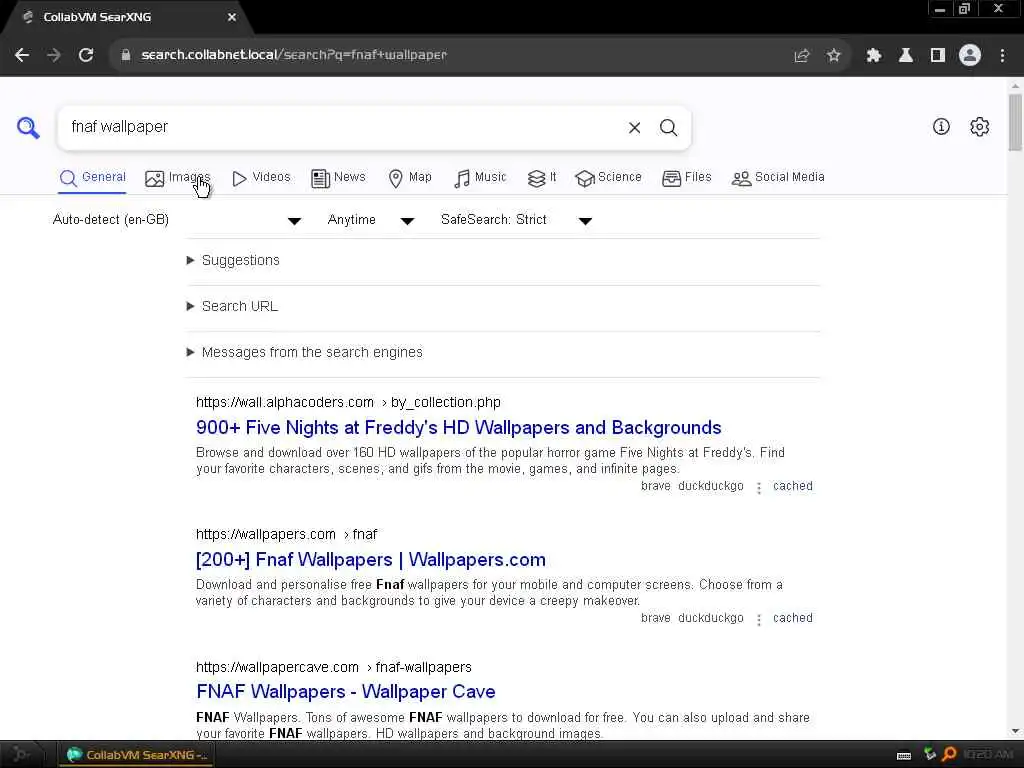Close the CollabVM SearXNG tab
1024x768 pixels.
click(232, 17)
